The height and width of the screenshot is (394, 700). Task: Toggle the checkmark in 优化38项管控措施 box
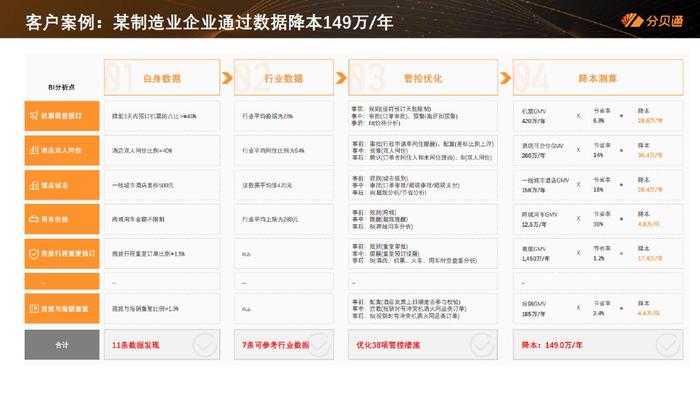tap(482, 344)
